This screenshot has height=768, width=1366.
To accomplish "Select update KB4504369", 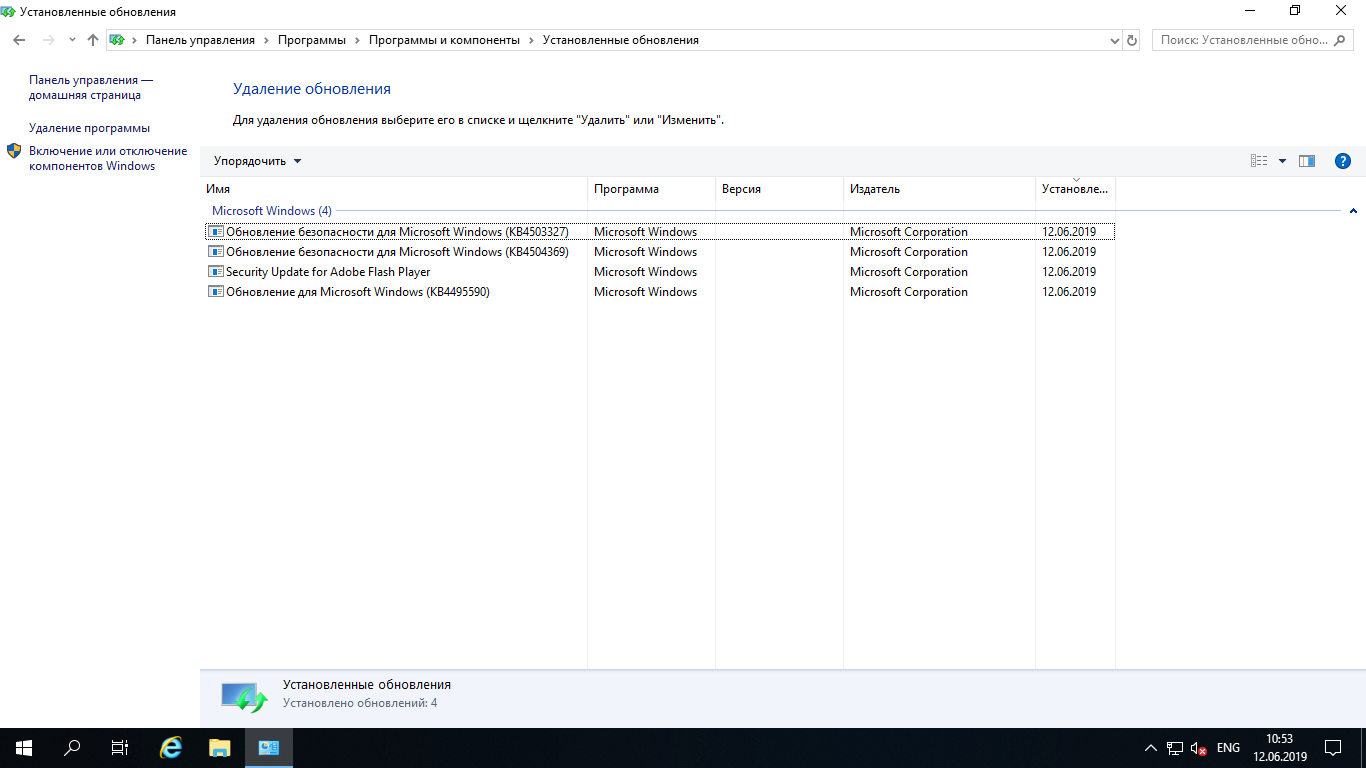I will [x=660, y=252].
